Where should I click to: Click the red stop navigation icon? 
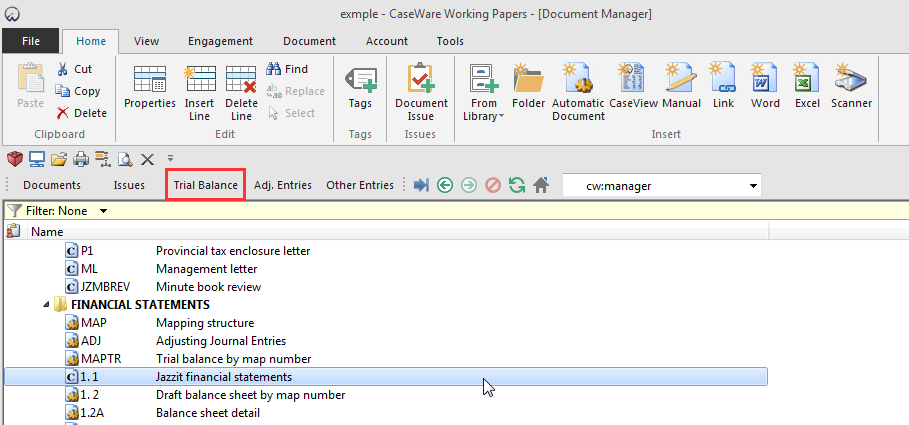coord(493,186)
